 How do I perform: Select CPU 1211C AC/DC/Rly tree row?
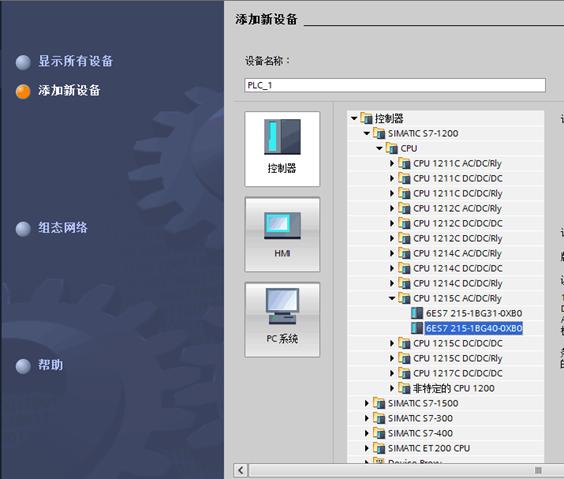[x=446, y=163]
